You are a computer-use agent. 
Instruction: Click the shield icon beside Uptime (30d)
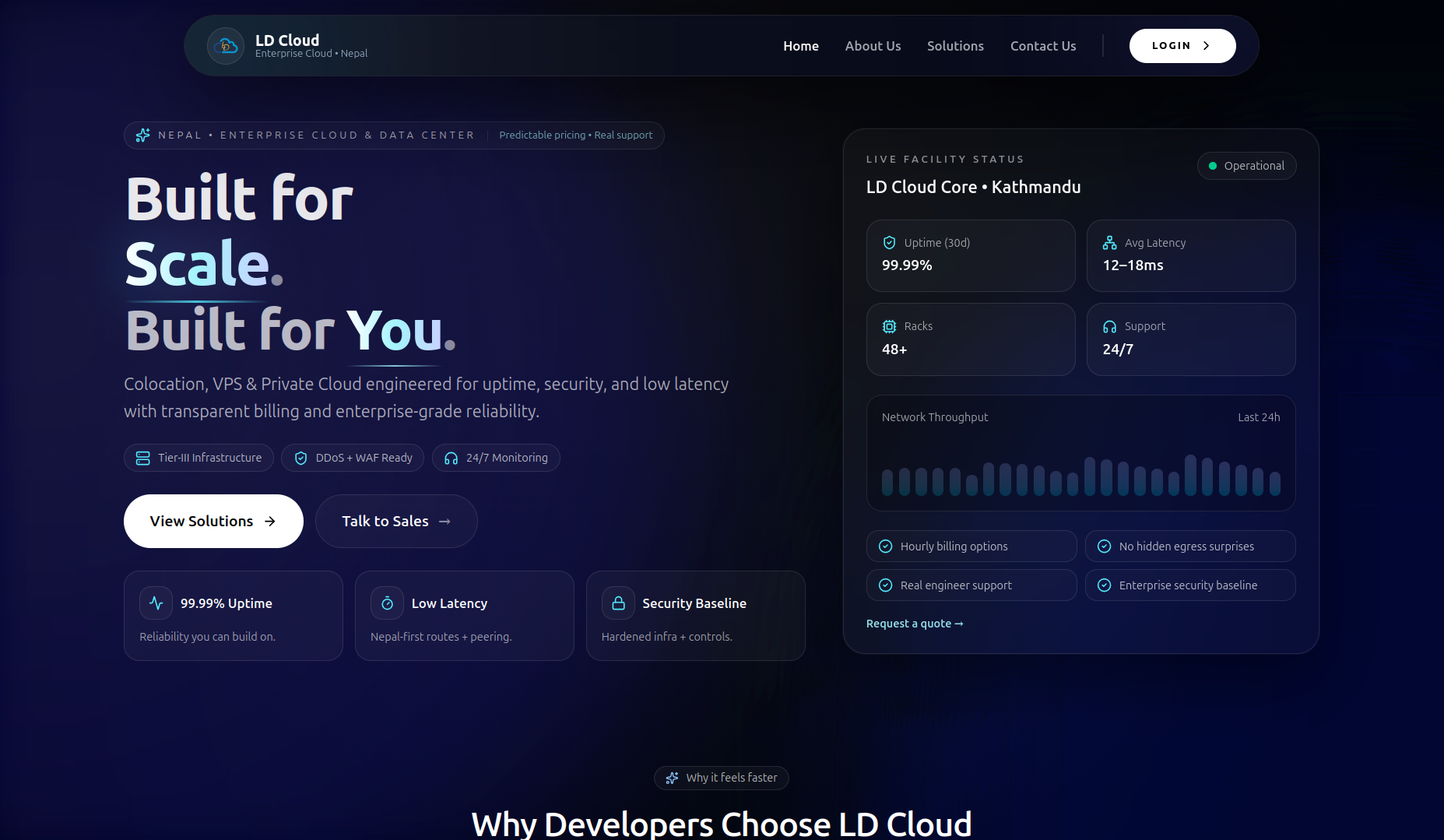(889, 243)
